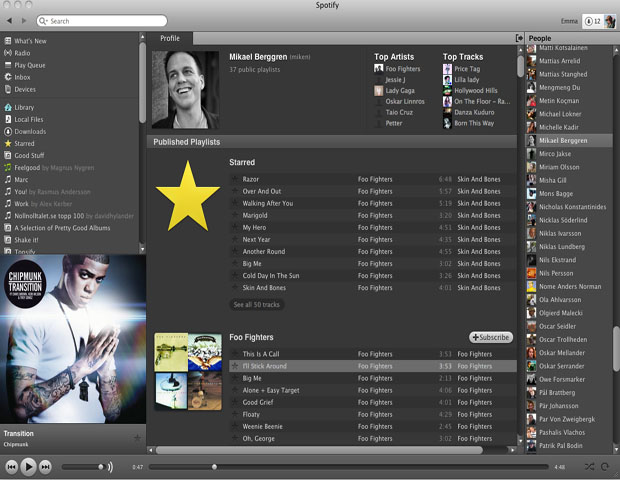This screenshot has width=620, height=480.
Task: Open the Radio section
Action: (21, 53)
